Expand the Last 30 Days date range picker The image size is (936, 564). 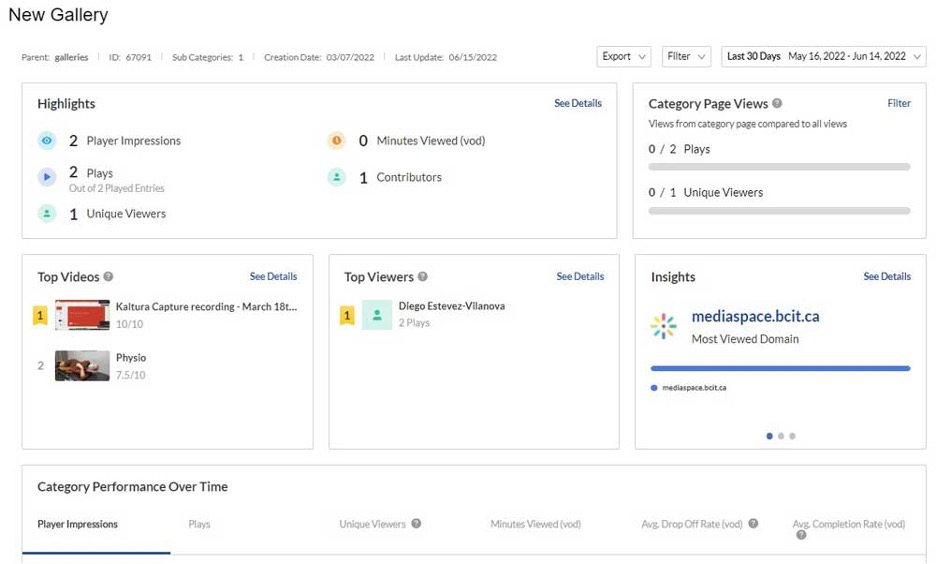(823, 57)
